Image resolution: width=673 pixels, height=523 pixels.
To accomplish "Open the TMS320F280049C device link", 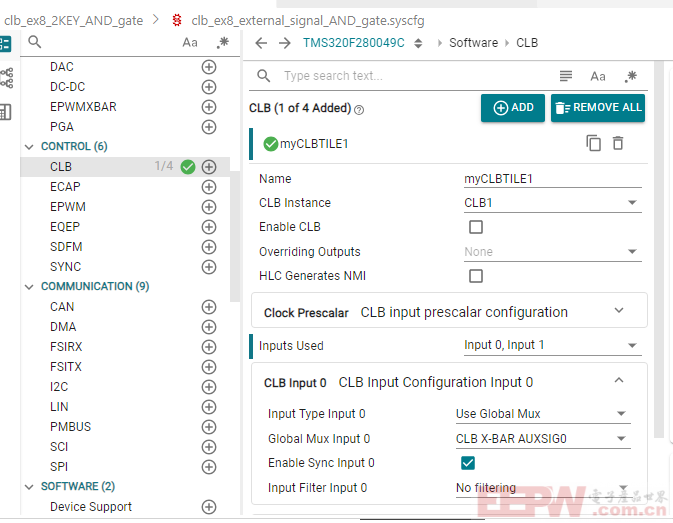I will 354,43.
